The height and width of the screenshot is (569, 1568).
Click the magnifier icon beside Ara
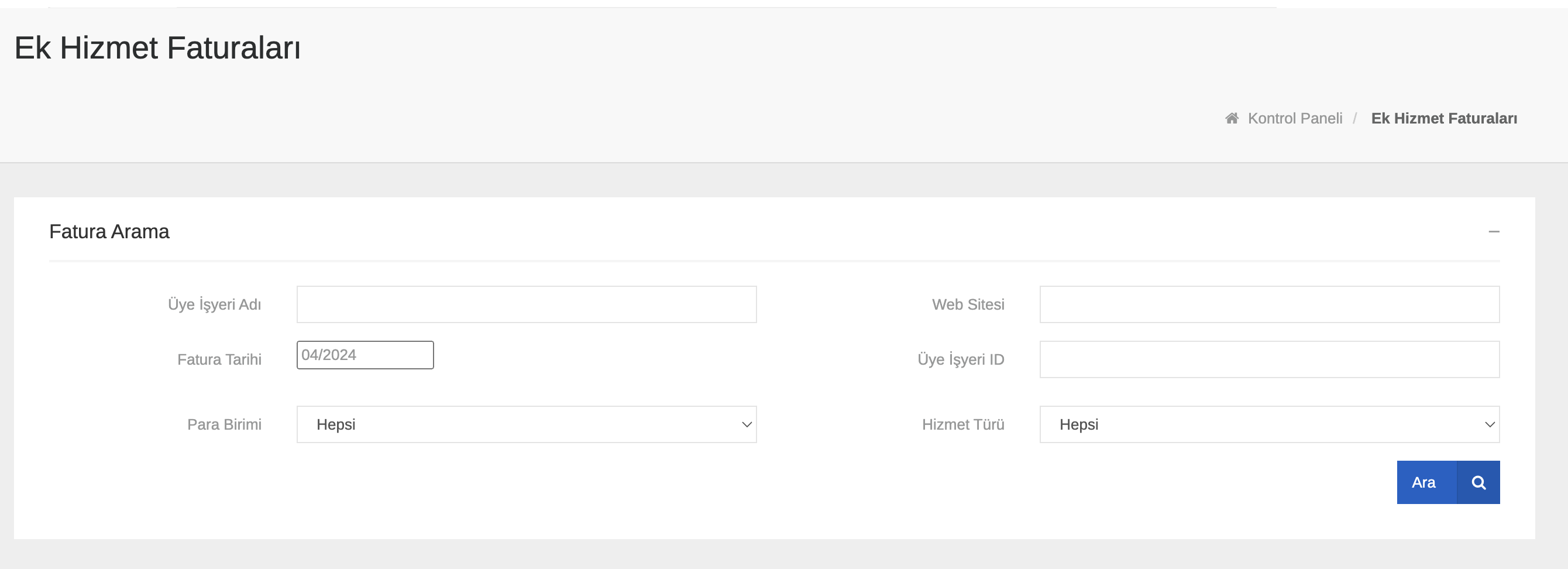point(1478,482)
